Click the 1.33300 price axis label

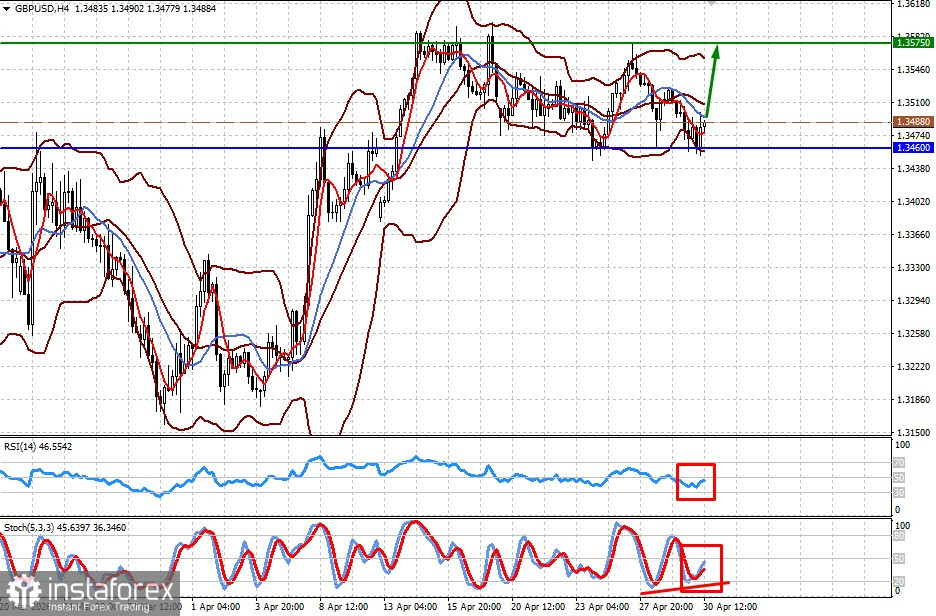[x=913, y=267]
